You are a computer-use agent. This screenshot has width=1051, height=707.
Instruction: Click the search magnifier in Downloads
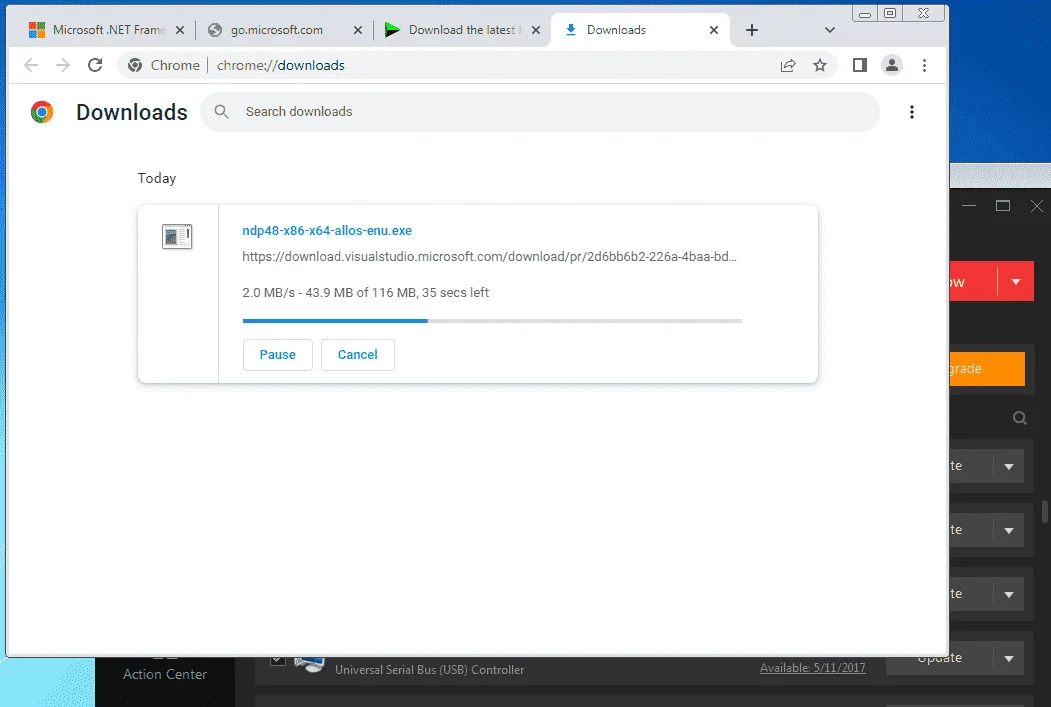click(222, 112)
